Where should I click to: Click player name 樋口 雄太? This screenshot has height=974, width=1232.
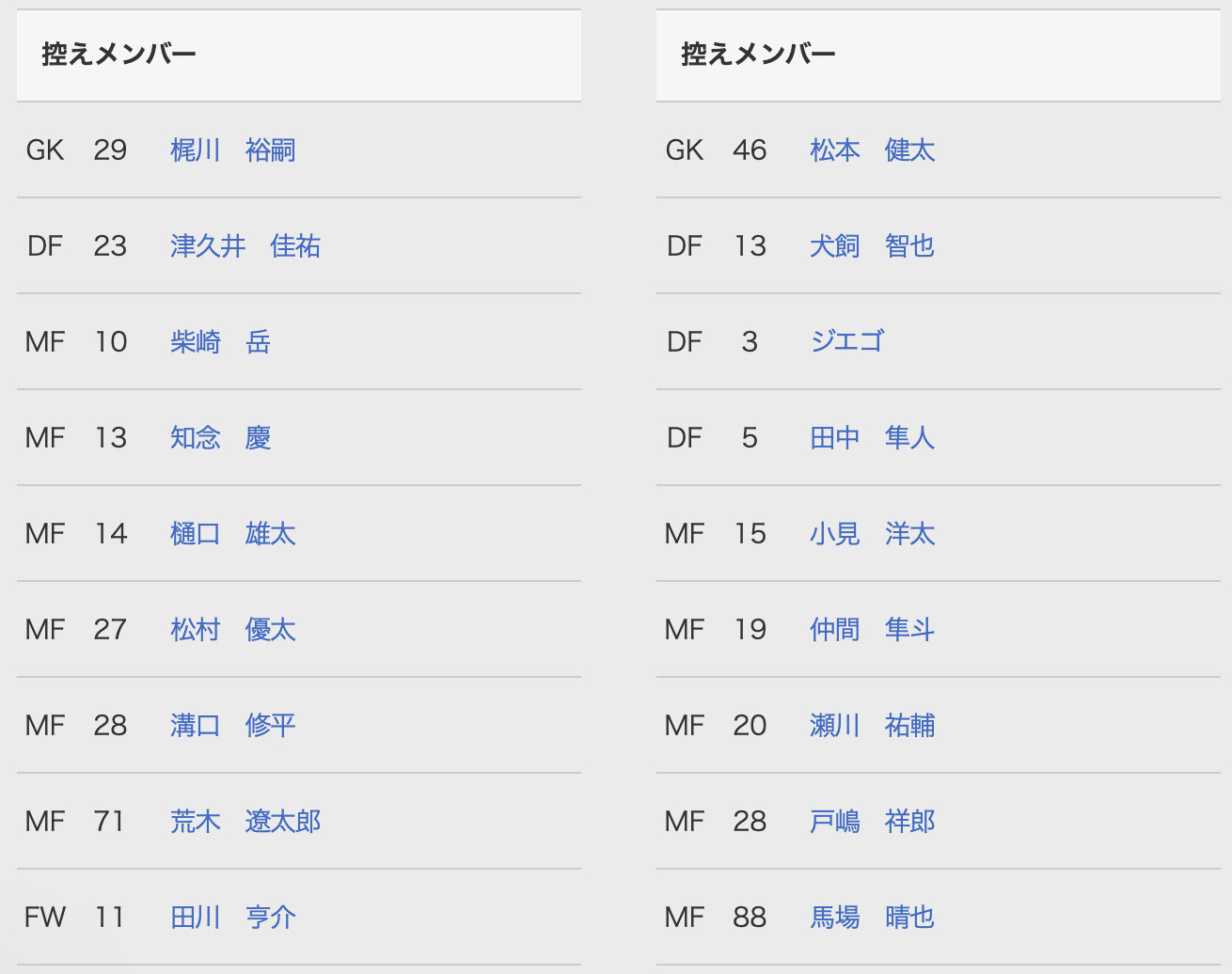(x=233, y=534)
